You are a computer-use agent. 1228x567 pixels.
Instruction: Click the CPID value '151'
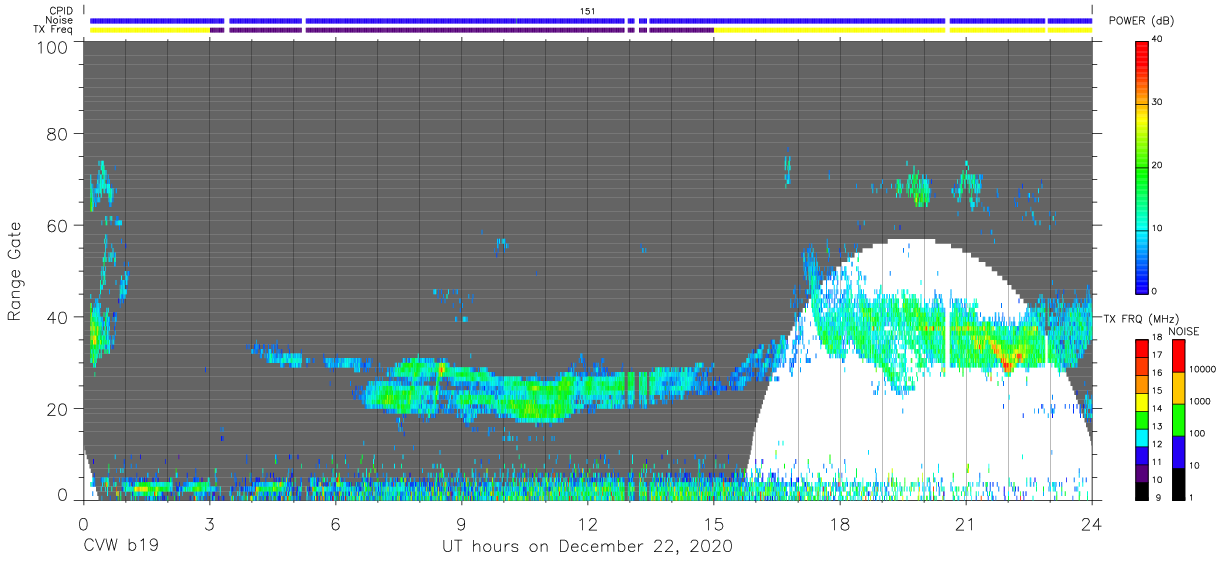pyautogui.click(x=588, y=10)
